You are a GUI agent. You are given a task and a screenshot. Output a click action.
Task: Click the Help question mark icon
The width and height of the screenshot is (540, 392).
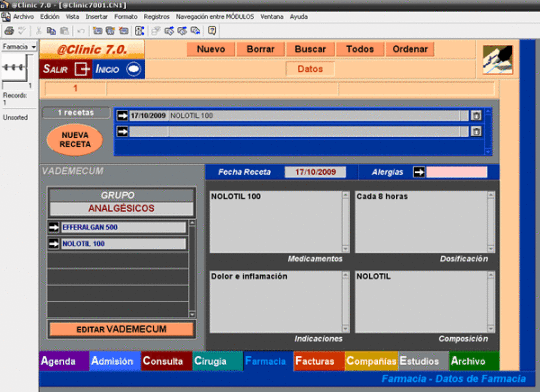pos(212,31)
